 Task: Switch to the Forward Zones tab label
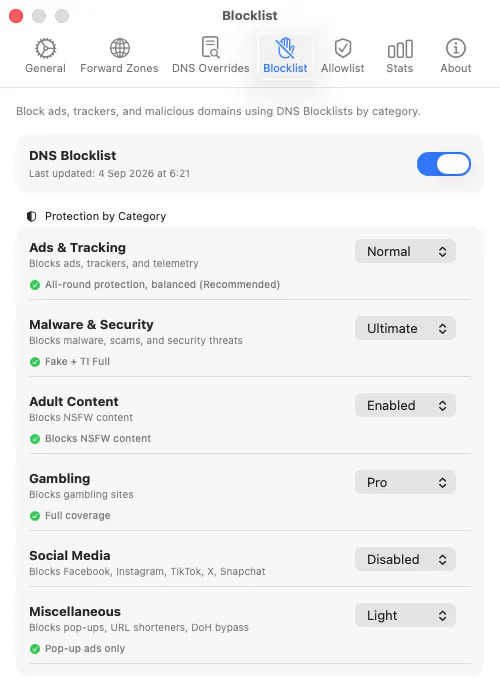click(119, 68)
